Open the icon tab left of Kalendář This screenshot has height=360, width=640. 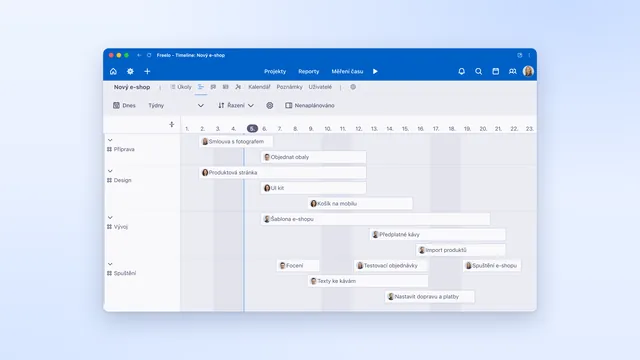pyautogui.click(x=238, y=87)
